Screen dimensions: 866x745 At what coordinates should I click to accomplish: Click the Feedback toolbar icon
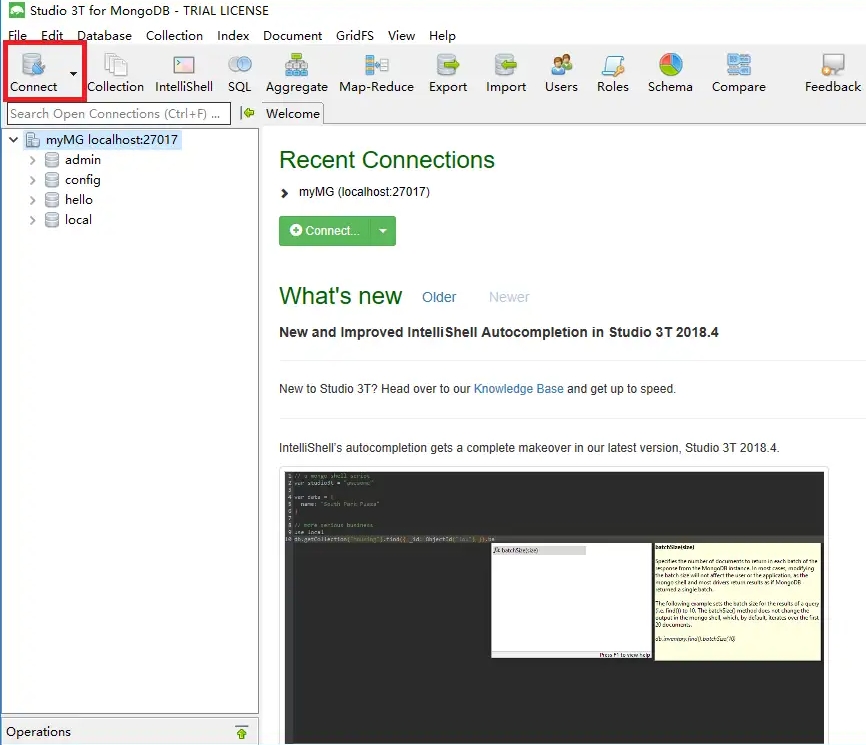(833, 72)
